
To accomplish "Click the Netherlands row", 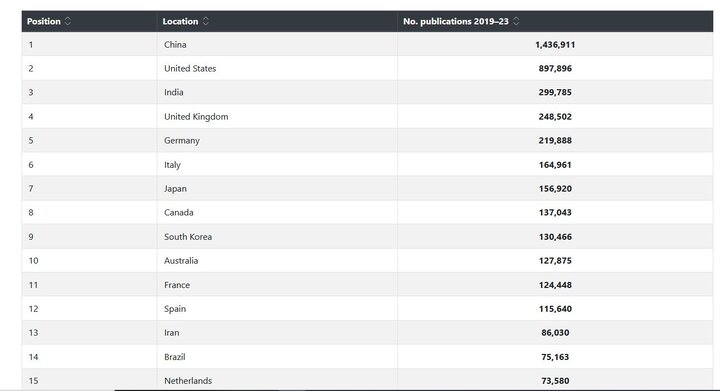I will 367,380.
